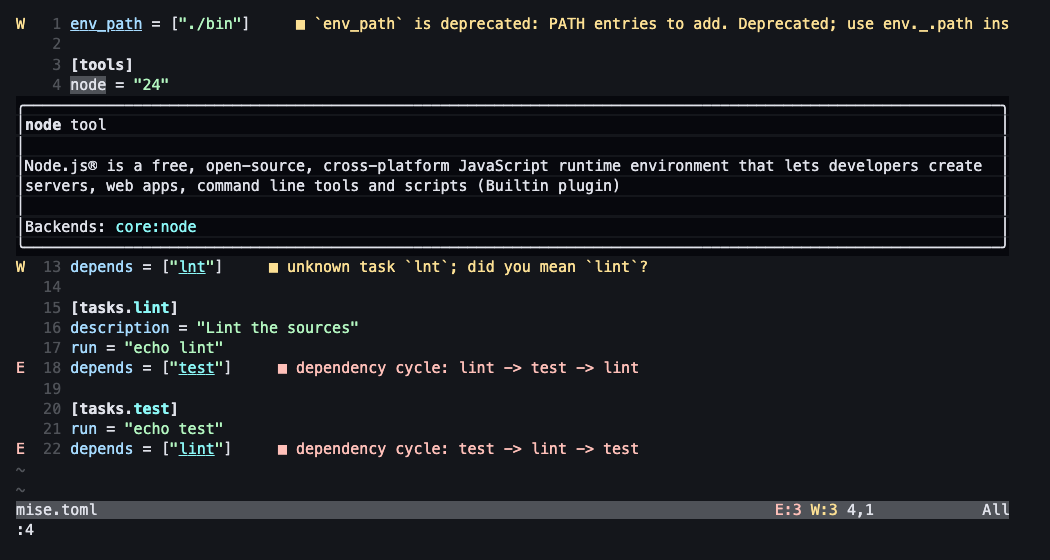Select the [tools] section header

pyautogui.click(x=102, y=65)
